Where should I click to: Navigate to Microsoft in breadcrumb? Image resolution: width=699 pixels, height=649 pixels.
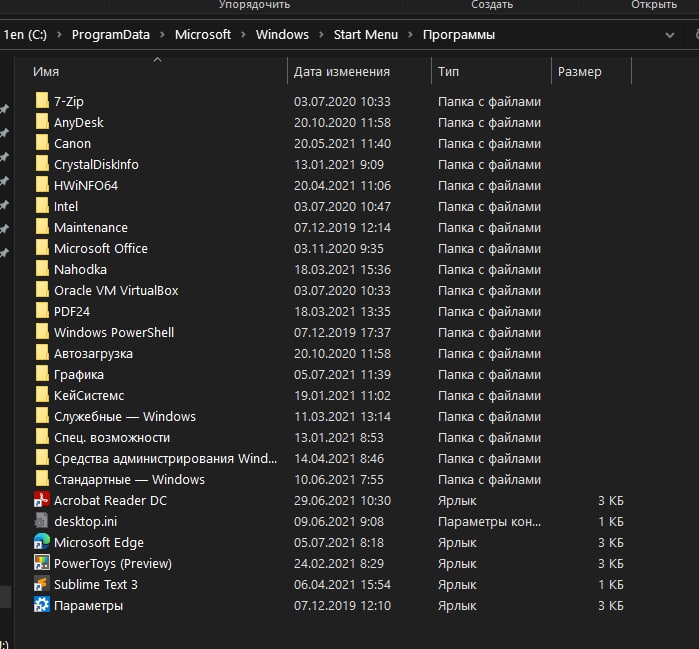coord(203,34)
